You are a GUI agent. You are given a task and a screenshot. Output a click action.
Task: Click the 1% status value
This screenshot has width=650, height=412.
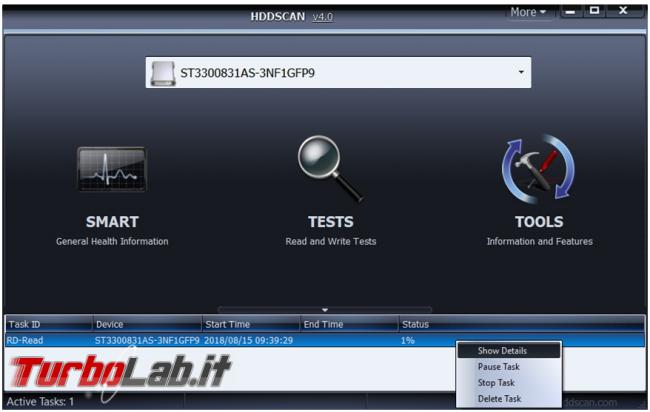click(407, 340)
